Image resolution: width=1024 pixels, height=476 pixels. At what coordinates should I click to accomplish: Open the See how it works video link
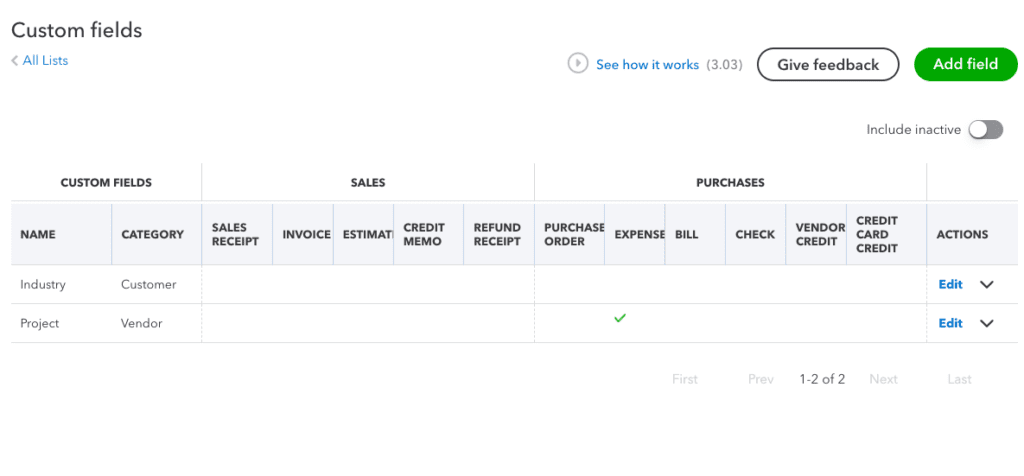[647, 65]
